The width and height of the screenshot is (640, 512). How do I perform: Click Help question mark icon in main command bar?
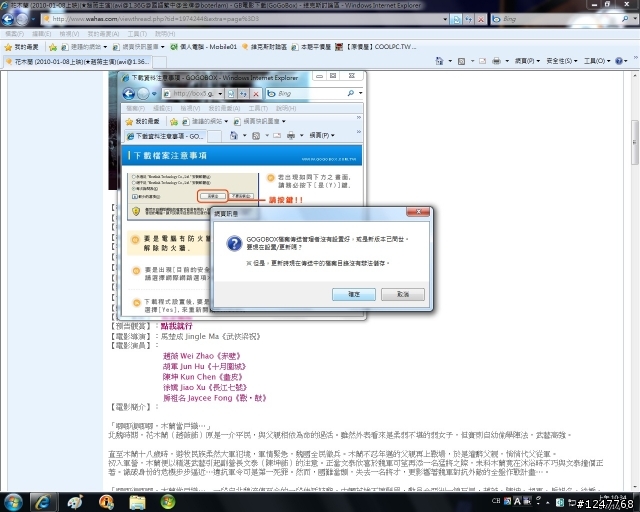pyautogui.click(x=619, y=61)
